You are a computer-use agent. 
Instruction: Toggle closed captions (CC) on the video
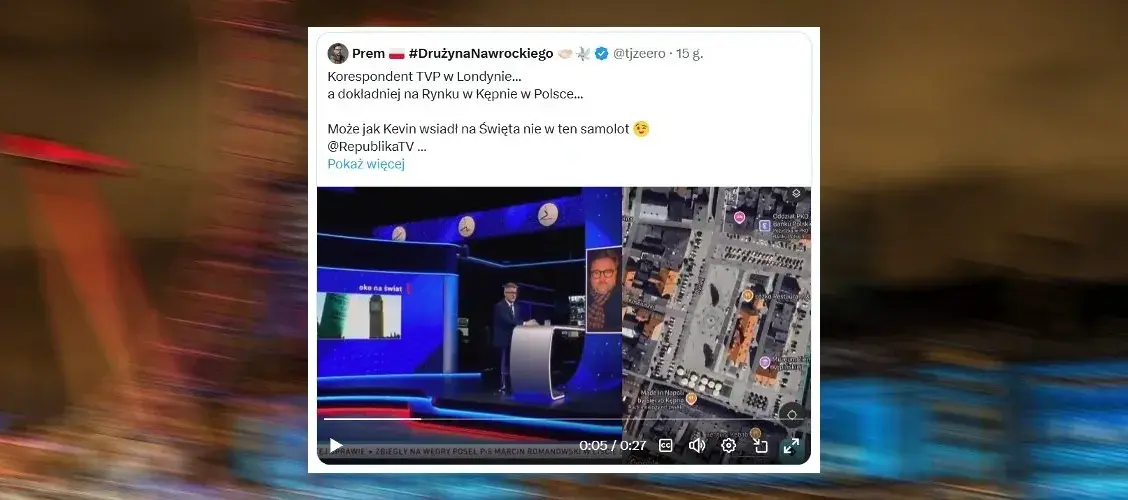(666, 445)
